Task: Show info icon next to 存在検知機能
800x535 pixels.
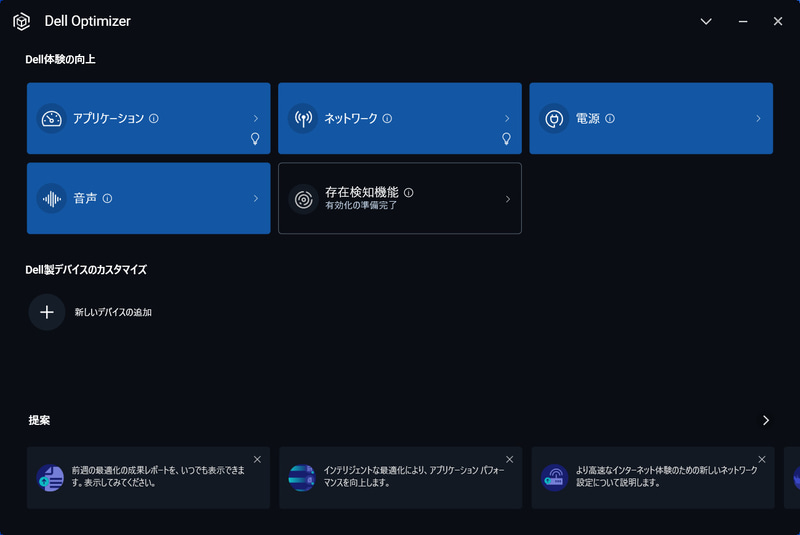Action: coord(409,192)
